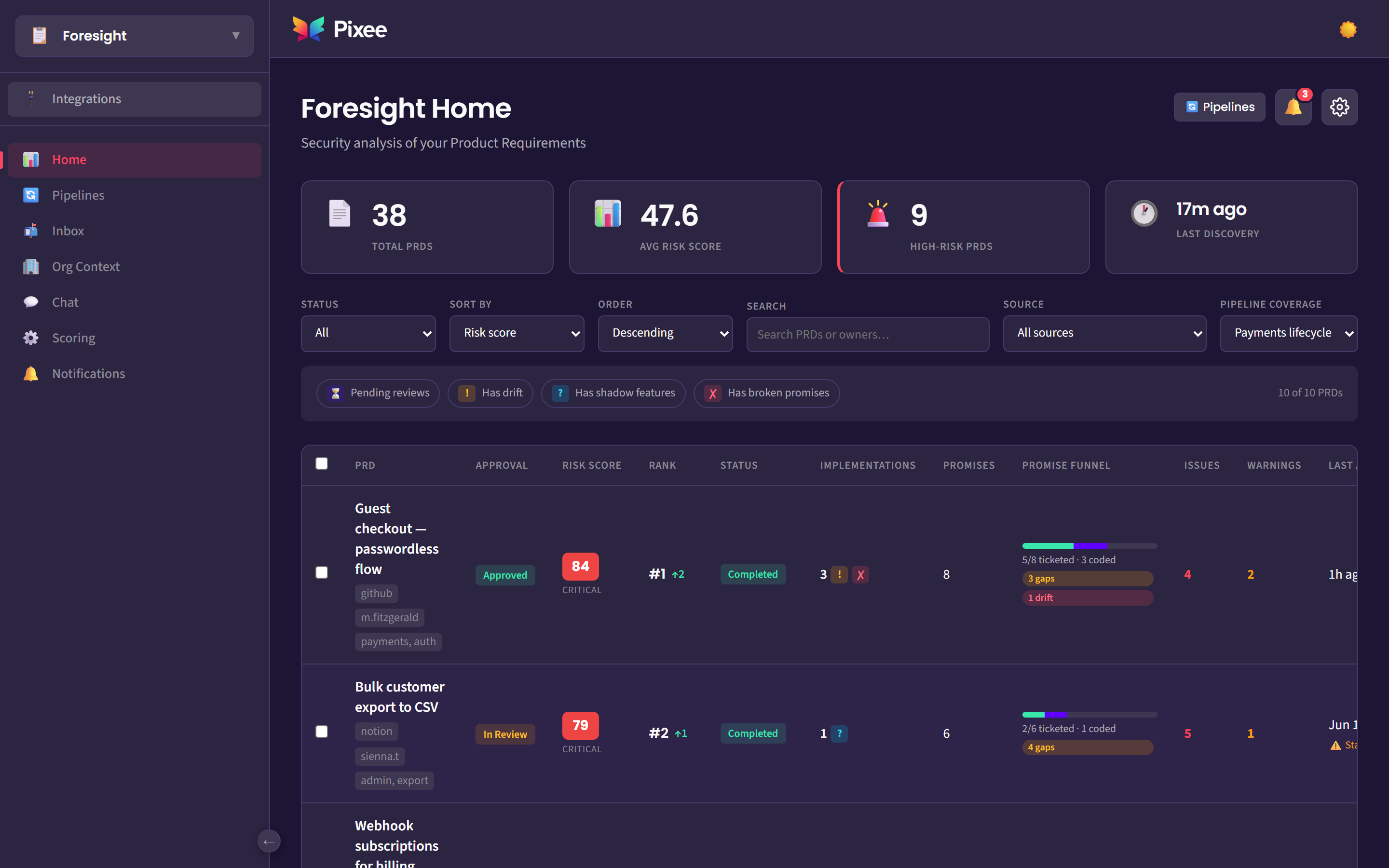
Task: Open Chat in the sidebar
Action: tap(134, 302)
